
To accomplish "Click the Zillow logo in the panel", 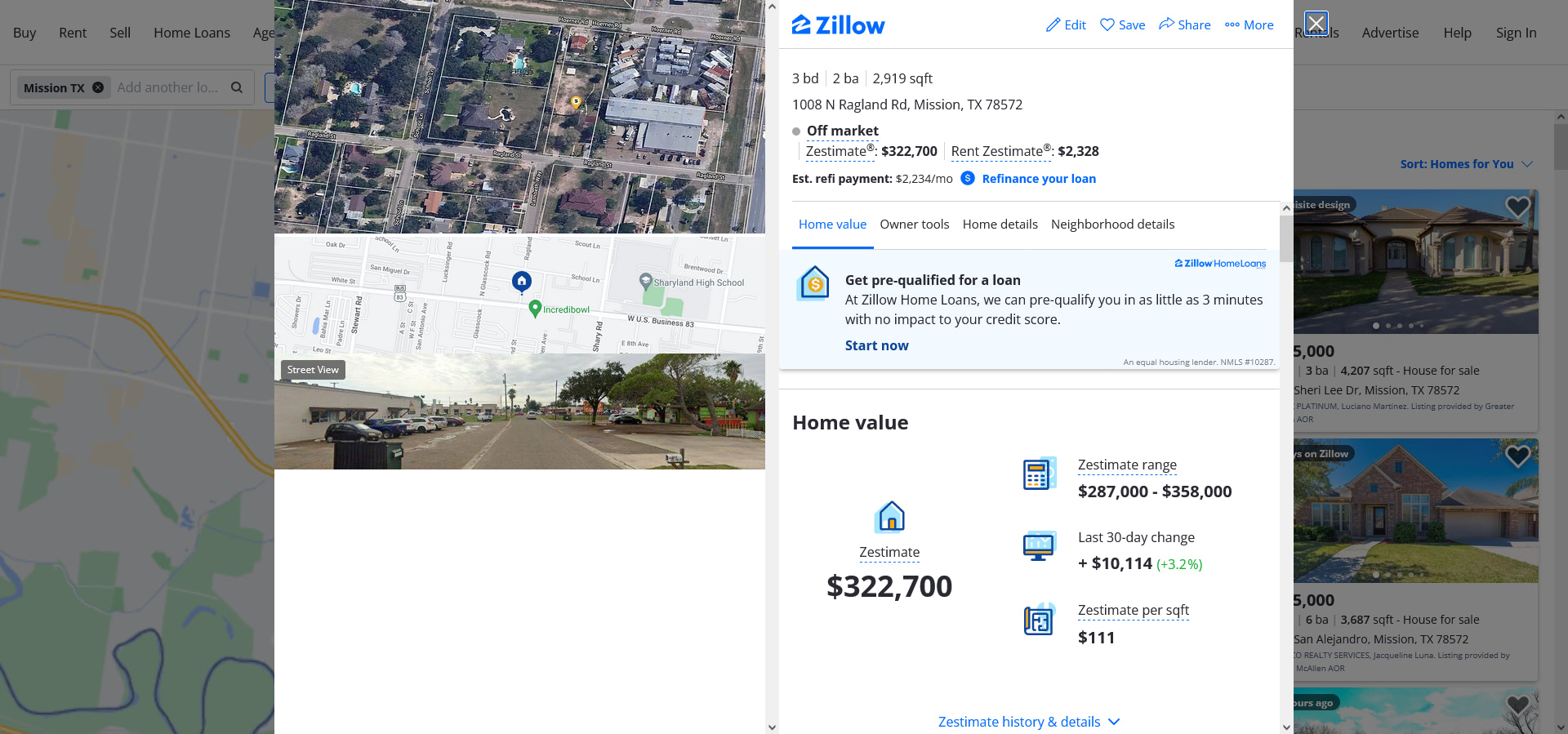I will (x=838, y=25).
